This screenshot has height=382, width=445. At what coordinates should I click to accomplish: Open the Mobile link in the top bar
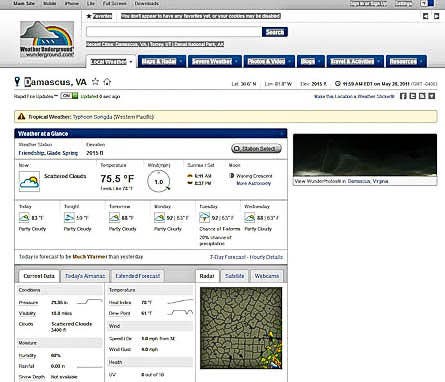(x=50, y=3)
